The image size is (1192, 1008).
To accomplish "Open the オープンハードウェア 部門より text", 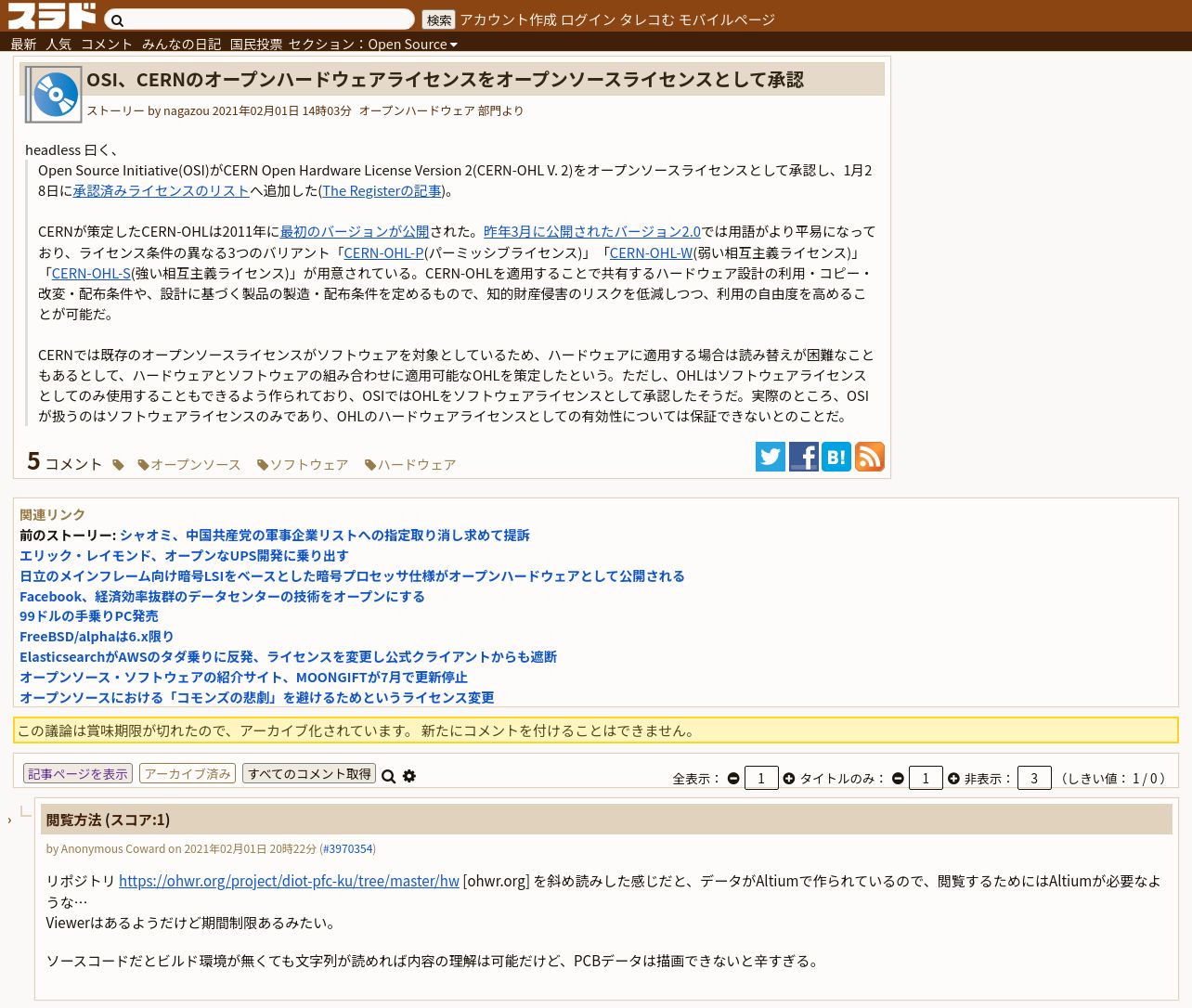I will 441,110.
